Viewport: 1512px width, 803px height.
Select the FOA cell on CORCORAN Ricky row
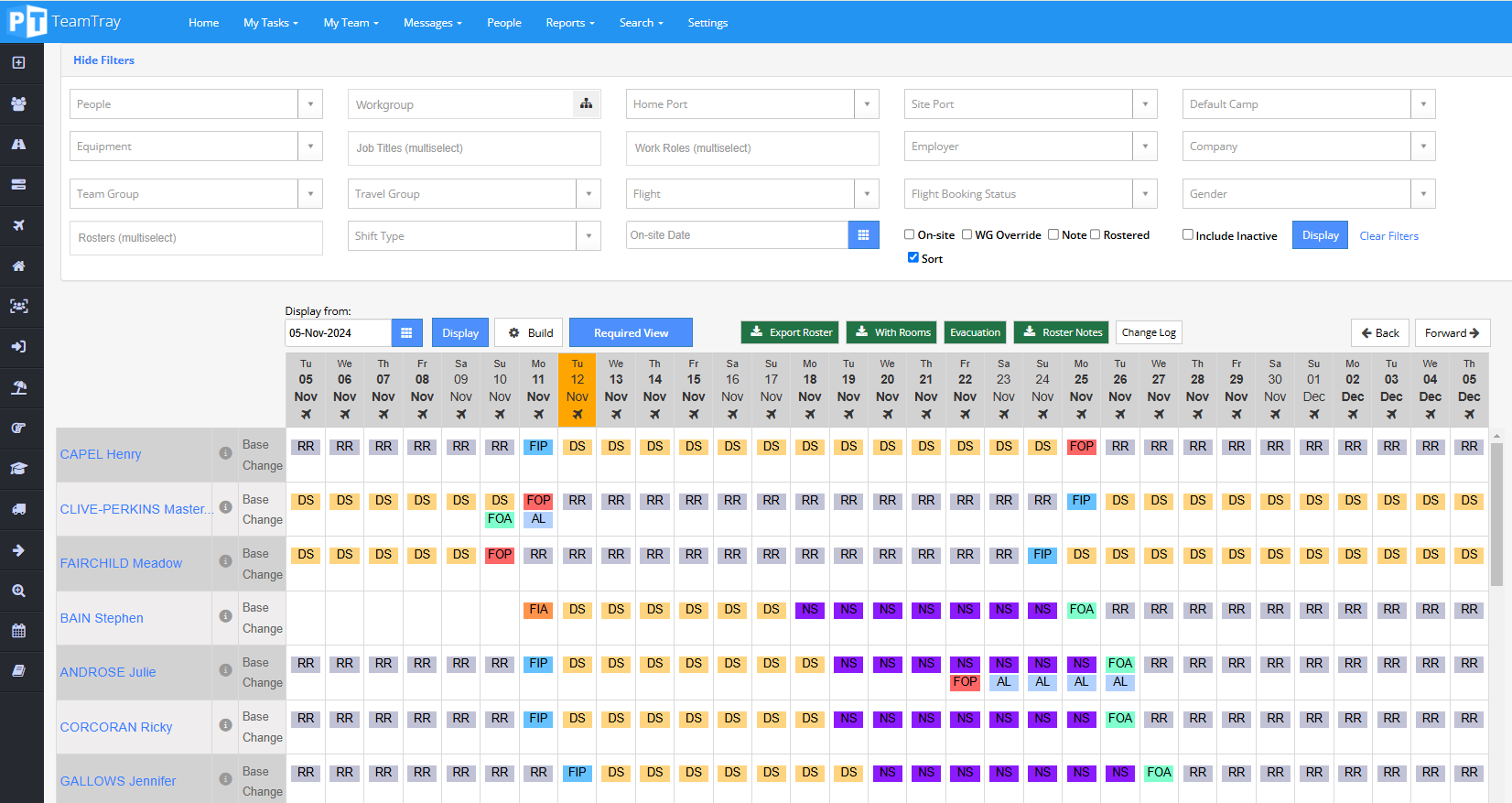1120,719
